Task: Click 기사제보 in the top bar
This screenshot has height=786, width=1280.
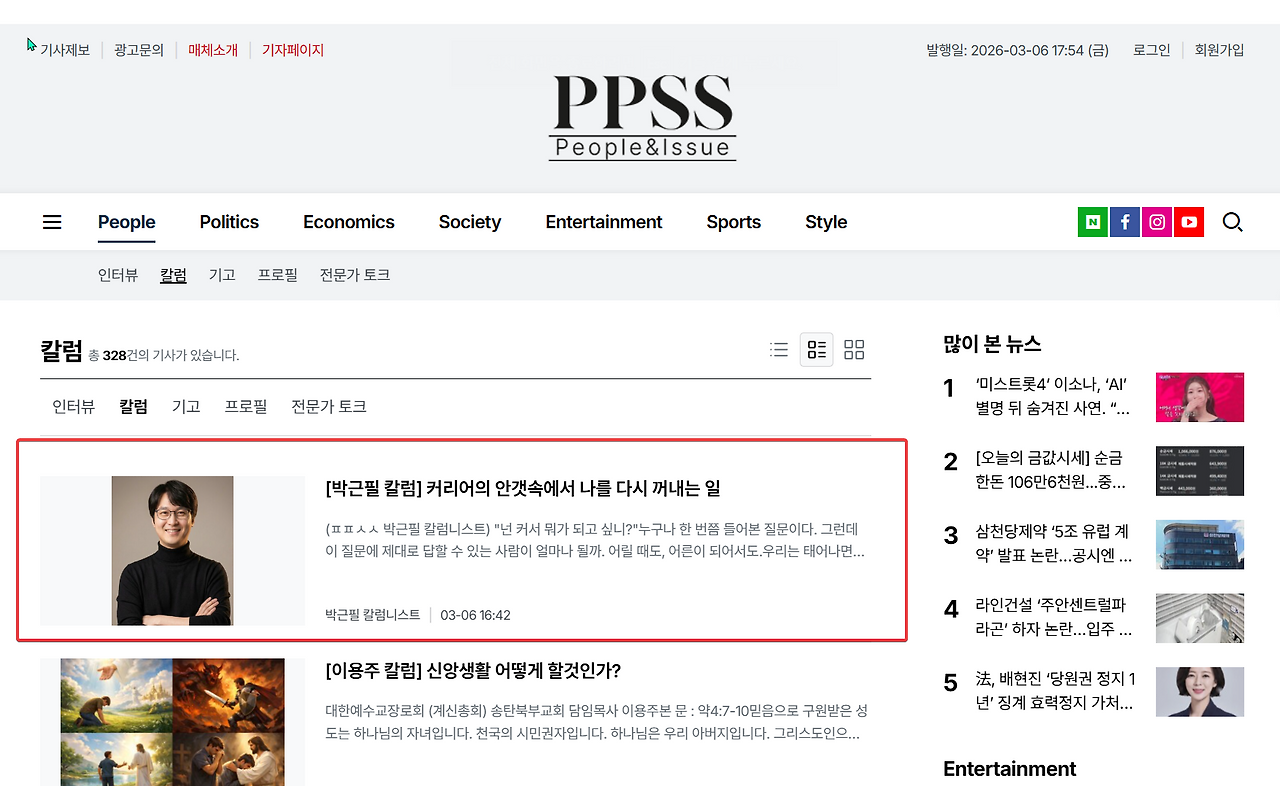Action: click(65, 50)
